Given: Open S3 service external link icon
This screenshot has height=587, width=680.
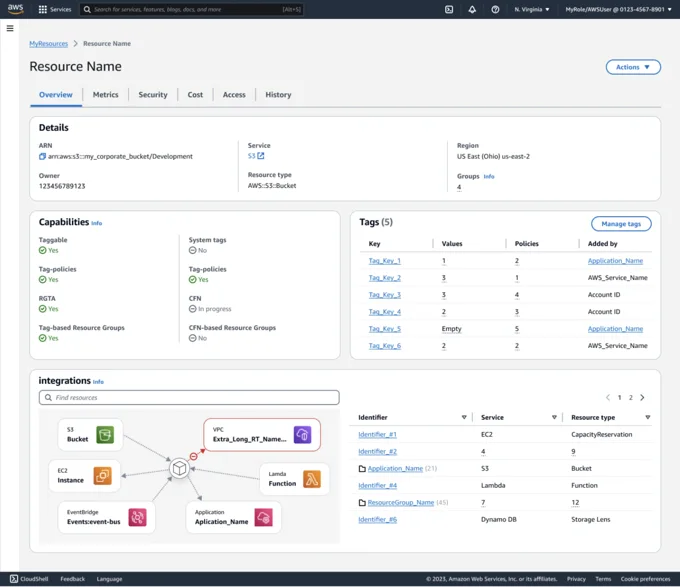Looking at the screenshot, I should [261, 156].
